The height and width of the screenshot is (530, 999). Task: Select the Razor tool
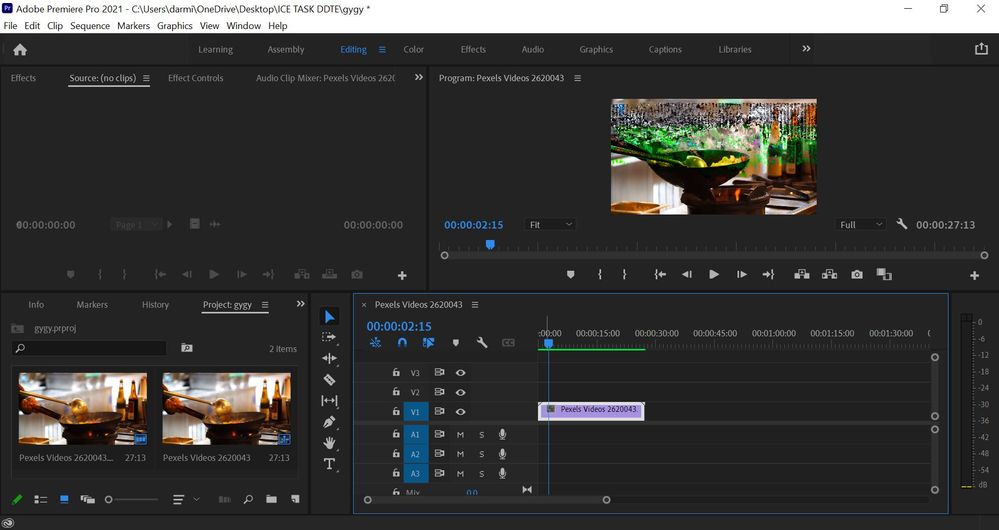(x=330, y=380)
